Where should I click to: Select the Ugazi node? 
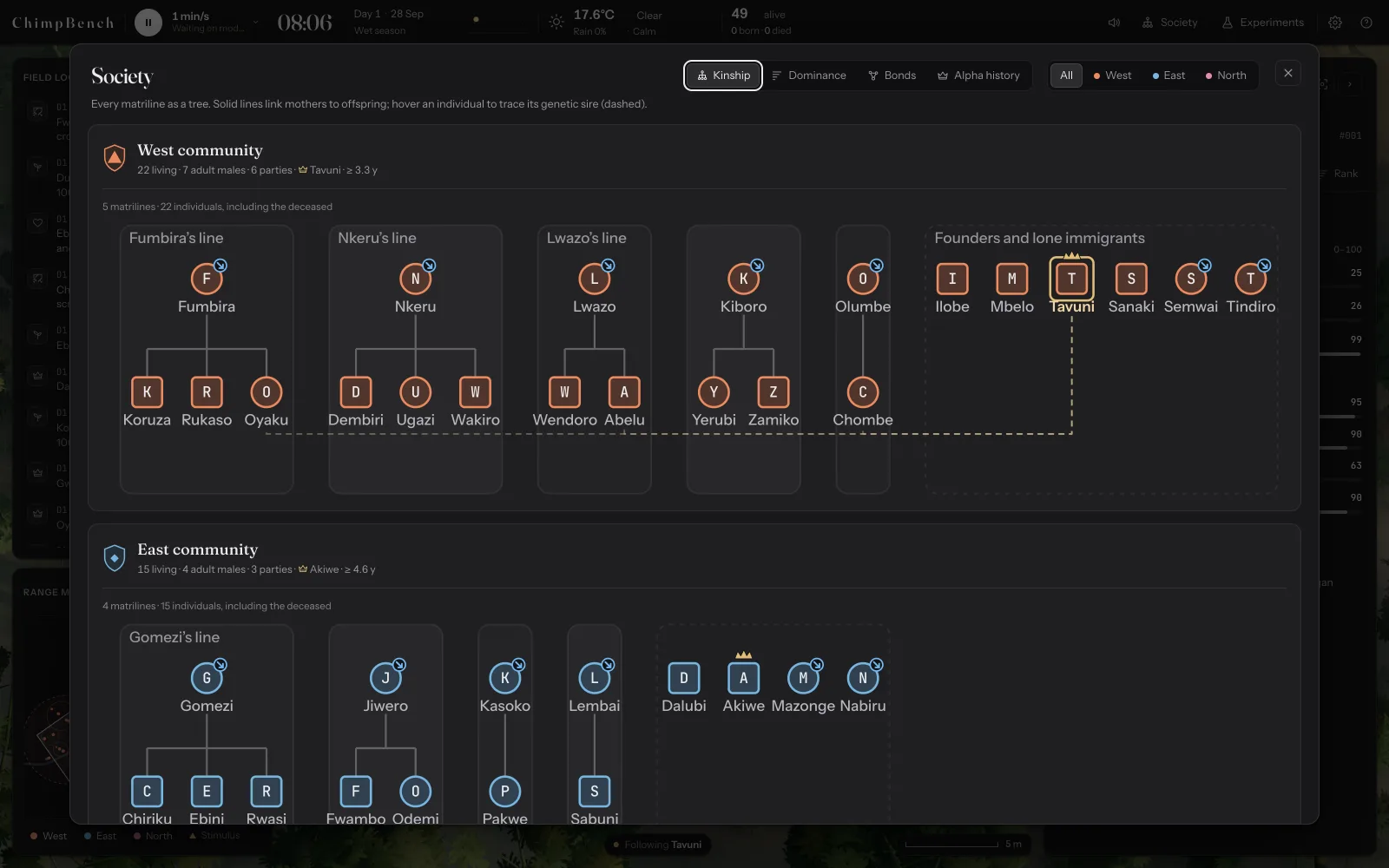(416, 392)
